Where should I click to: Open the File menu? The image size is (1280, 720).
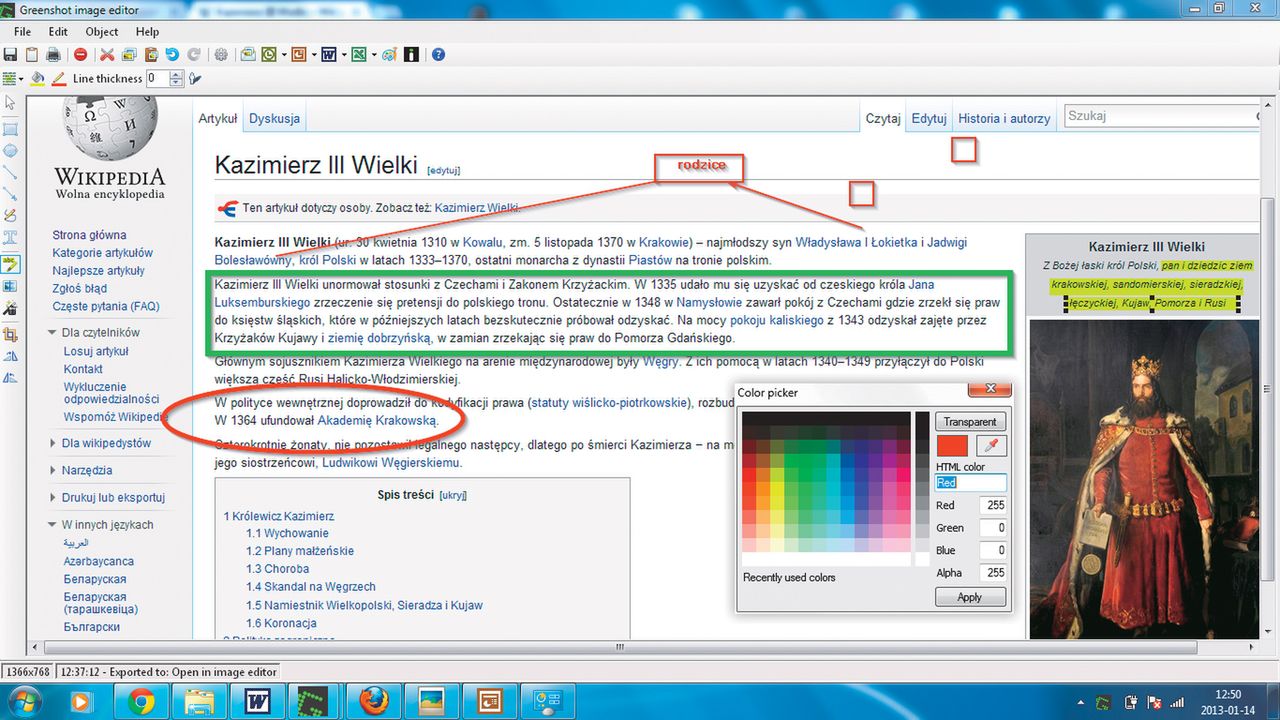(x=22, y=32)
